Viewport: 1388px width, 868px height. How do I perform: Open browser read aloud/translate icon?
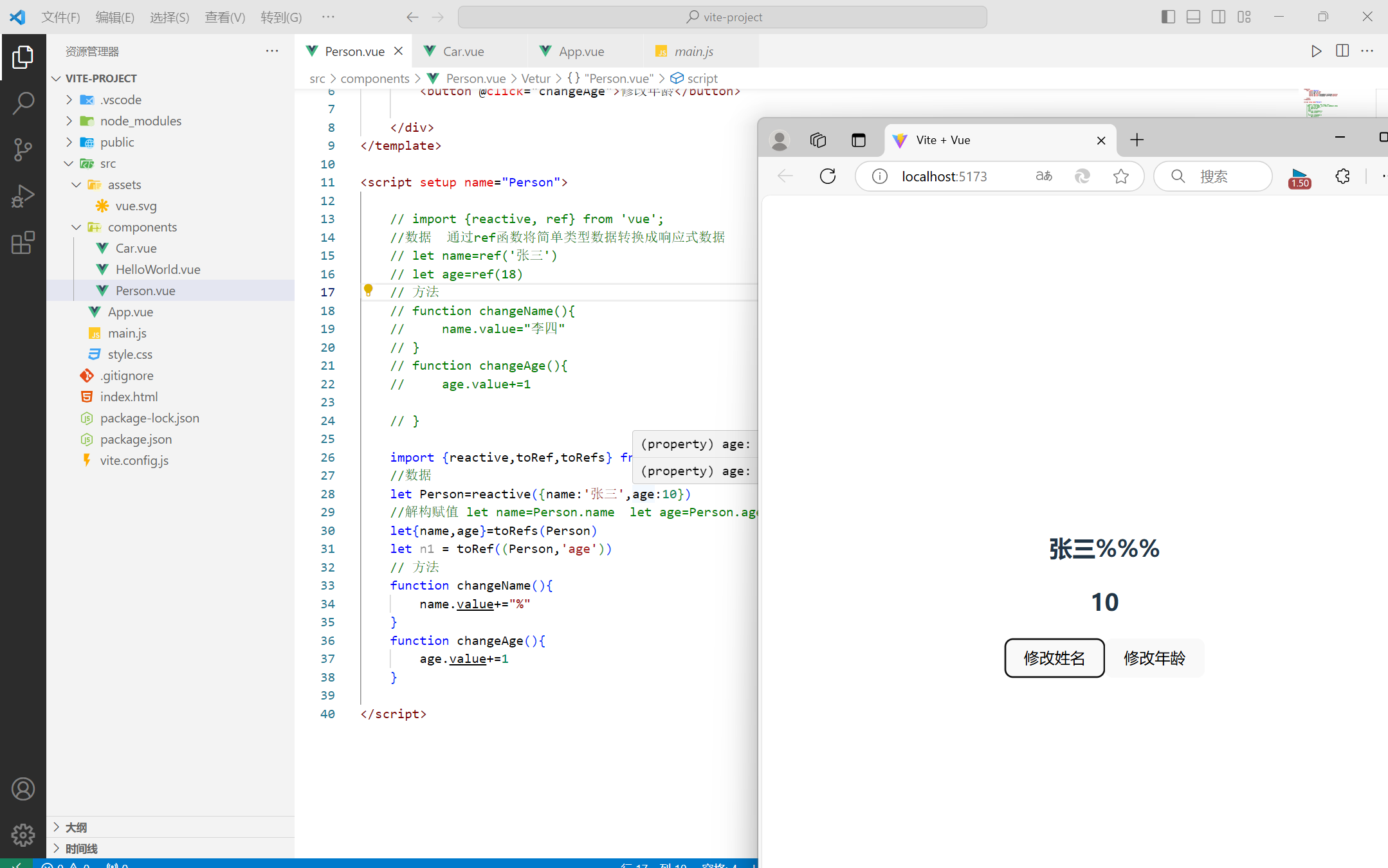coord(1044,176)
